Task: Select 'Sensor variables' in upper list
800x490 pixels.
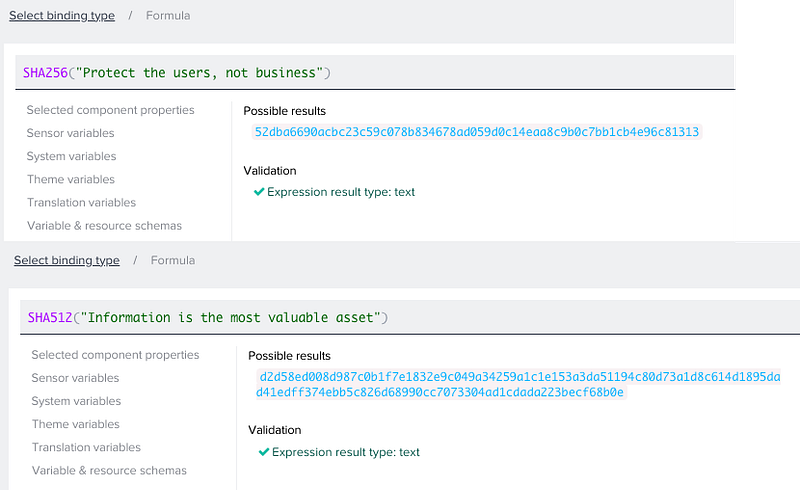Action: pyautogui.click(x=70, y=133)
